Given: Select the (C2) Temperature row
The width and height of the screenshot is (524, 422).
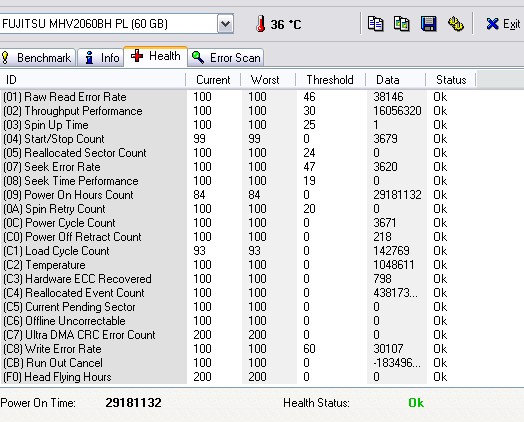Looking at the screenshot, I should pos(238,265).
